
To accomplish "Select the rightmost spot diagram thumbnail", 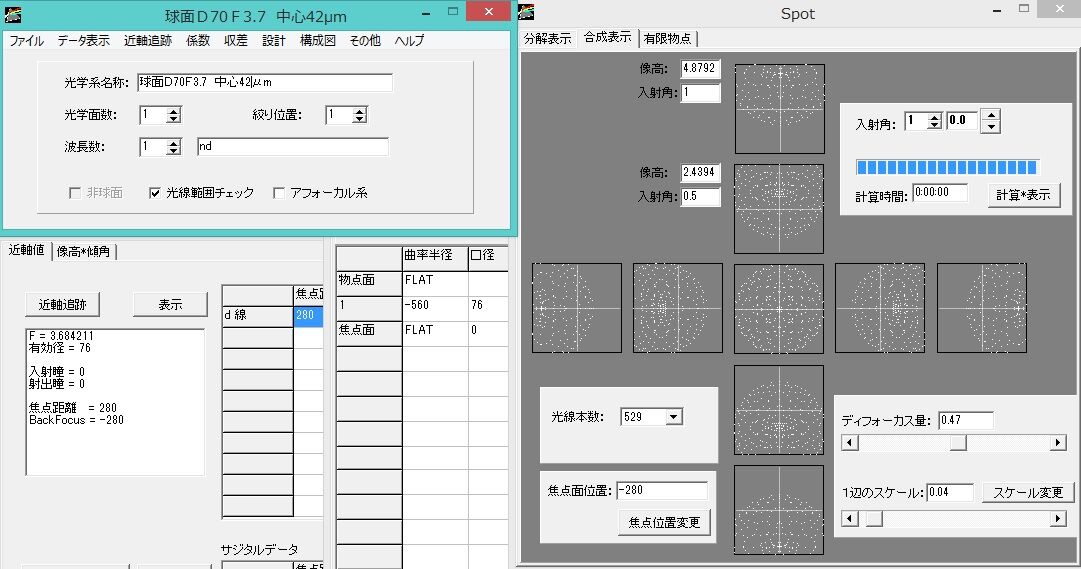I will coord(982,308).
